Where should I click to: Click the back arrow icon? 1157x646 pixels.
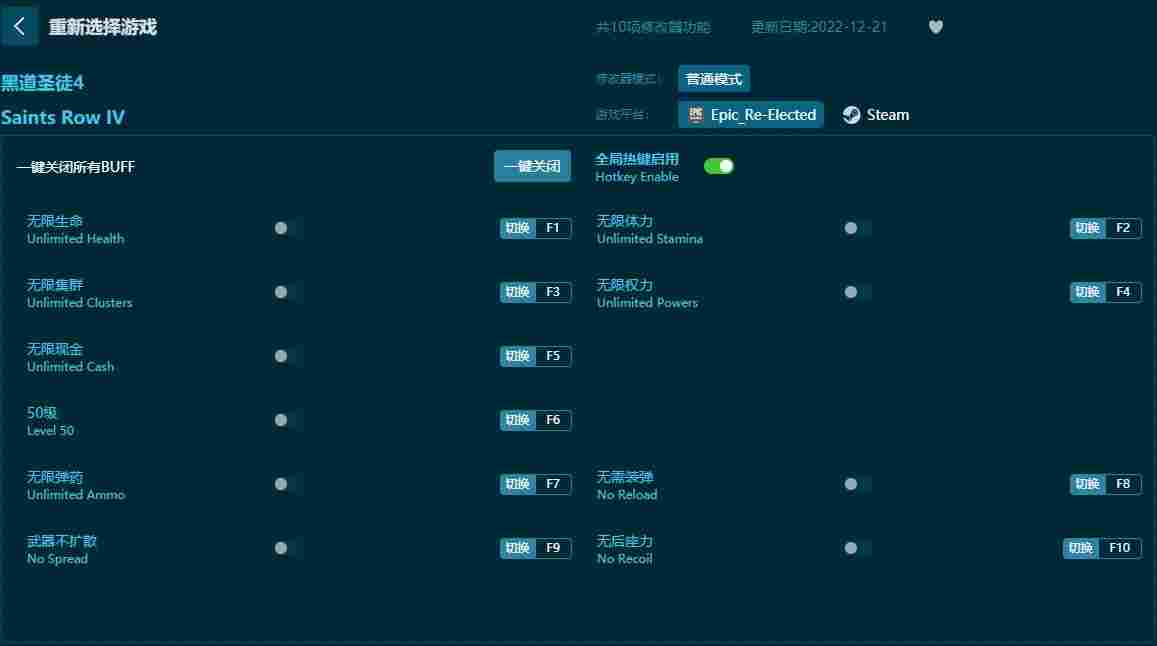[x=19, y=27]
